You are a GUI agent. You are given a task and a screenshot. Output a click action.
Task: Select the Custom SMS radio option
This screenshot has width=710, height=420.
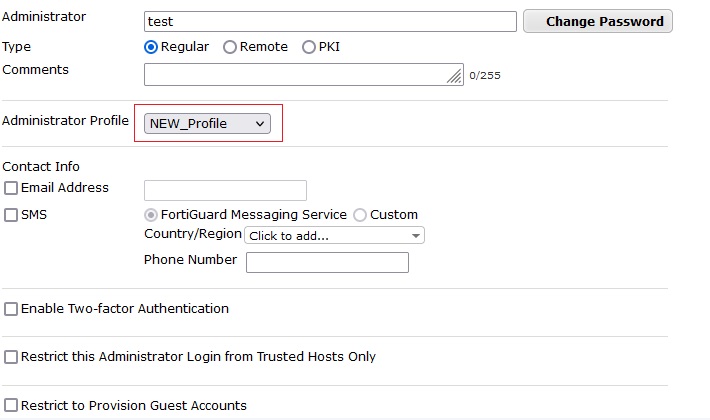pos(360,215)
